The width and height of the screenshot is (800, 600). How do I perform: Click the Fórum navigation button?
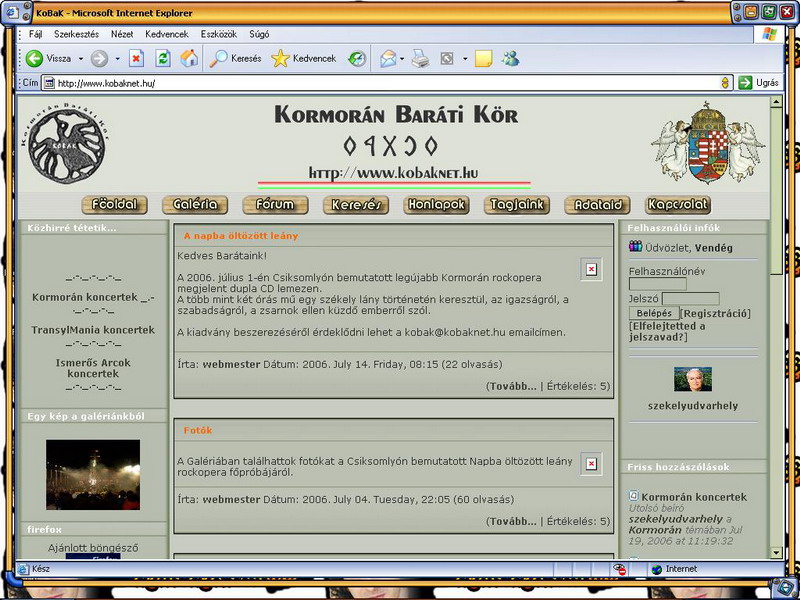pos(275,205)
